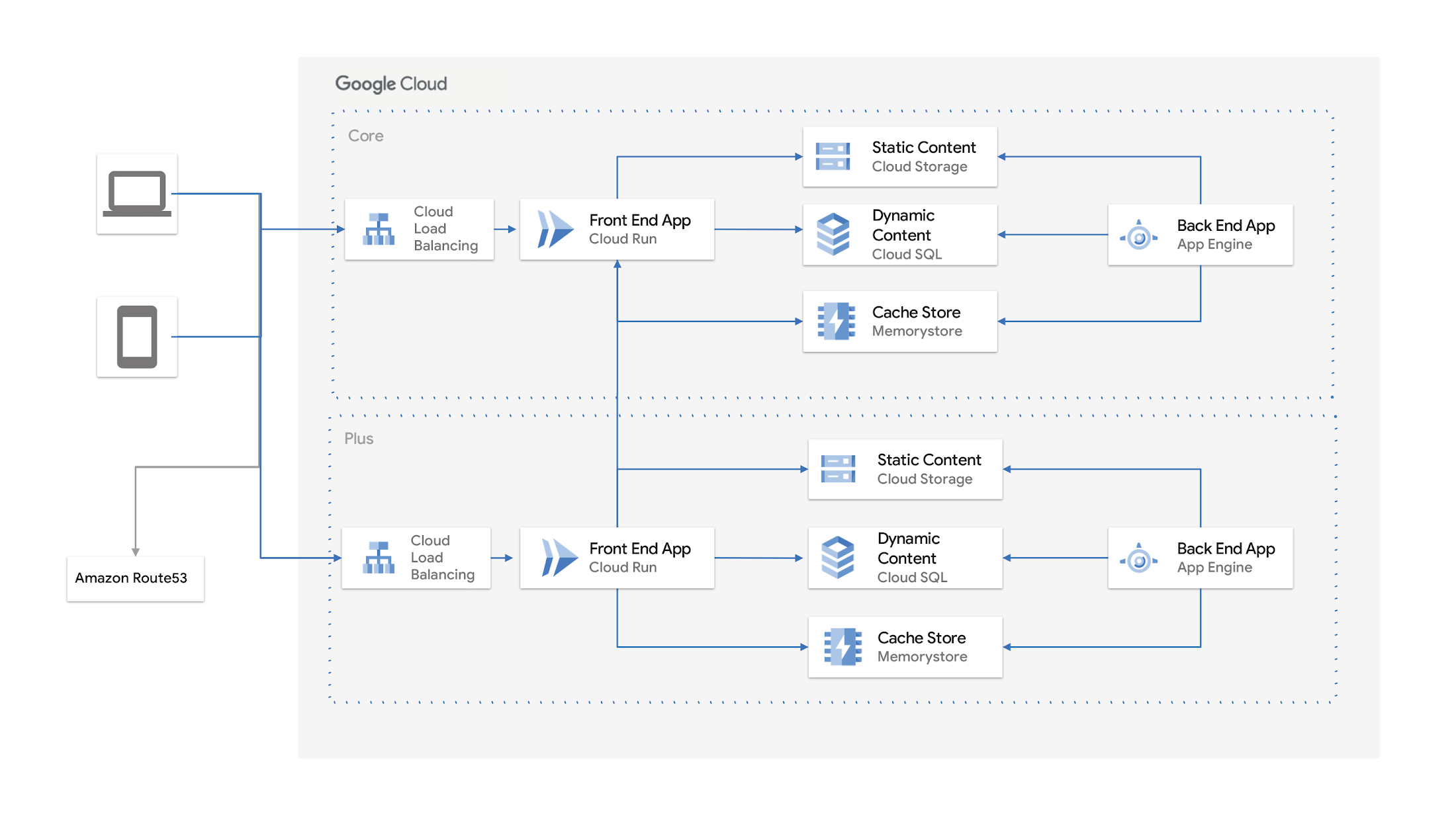Select the Plus Memorystore icon
Image resolution: width=1456 pixels, height=819 pixels.
point(842,647)
